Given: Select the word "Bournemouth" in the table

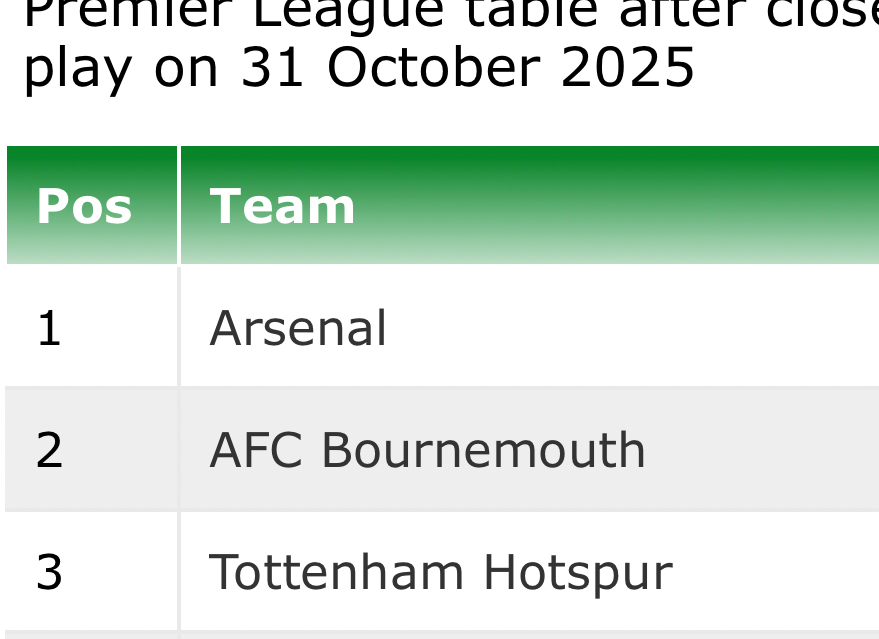Looking at the screenshot, I should click(483, 450).
